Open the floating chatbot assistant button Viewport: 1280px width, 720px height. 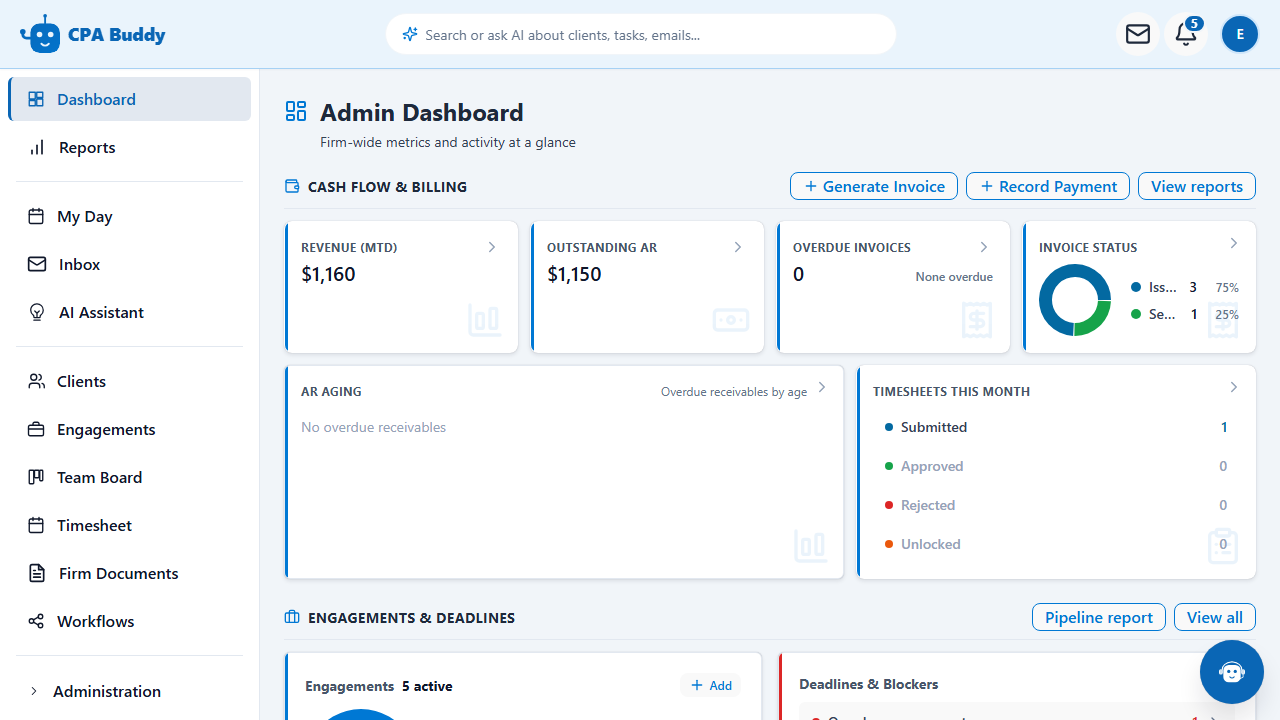pyautogui.click(x=1232, y=672)
